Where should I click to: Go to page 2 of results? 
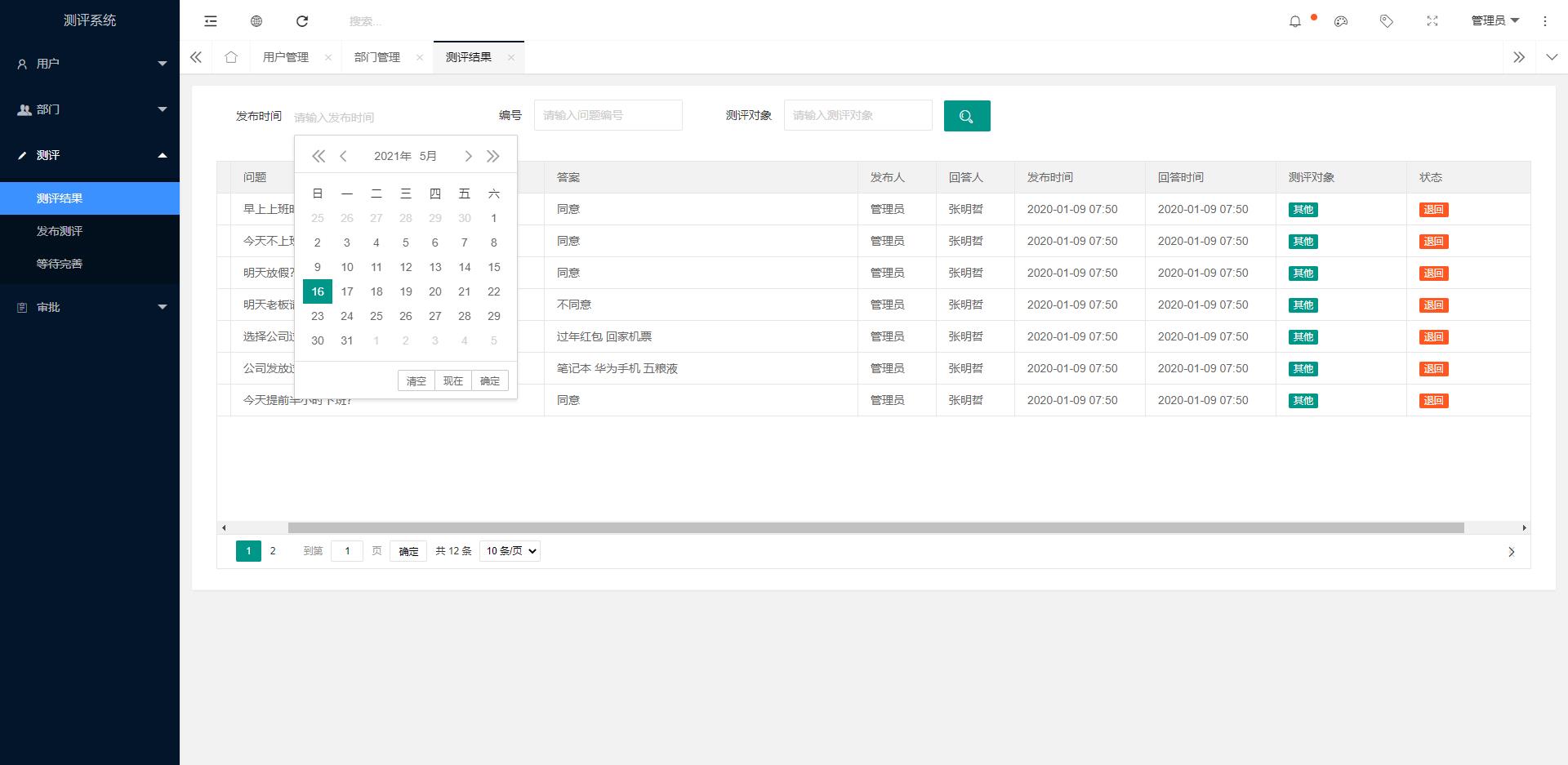(273, 551)
